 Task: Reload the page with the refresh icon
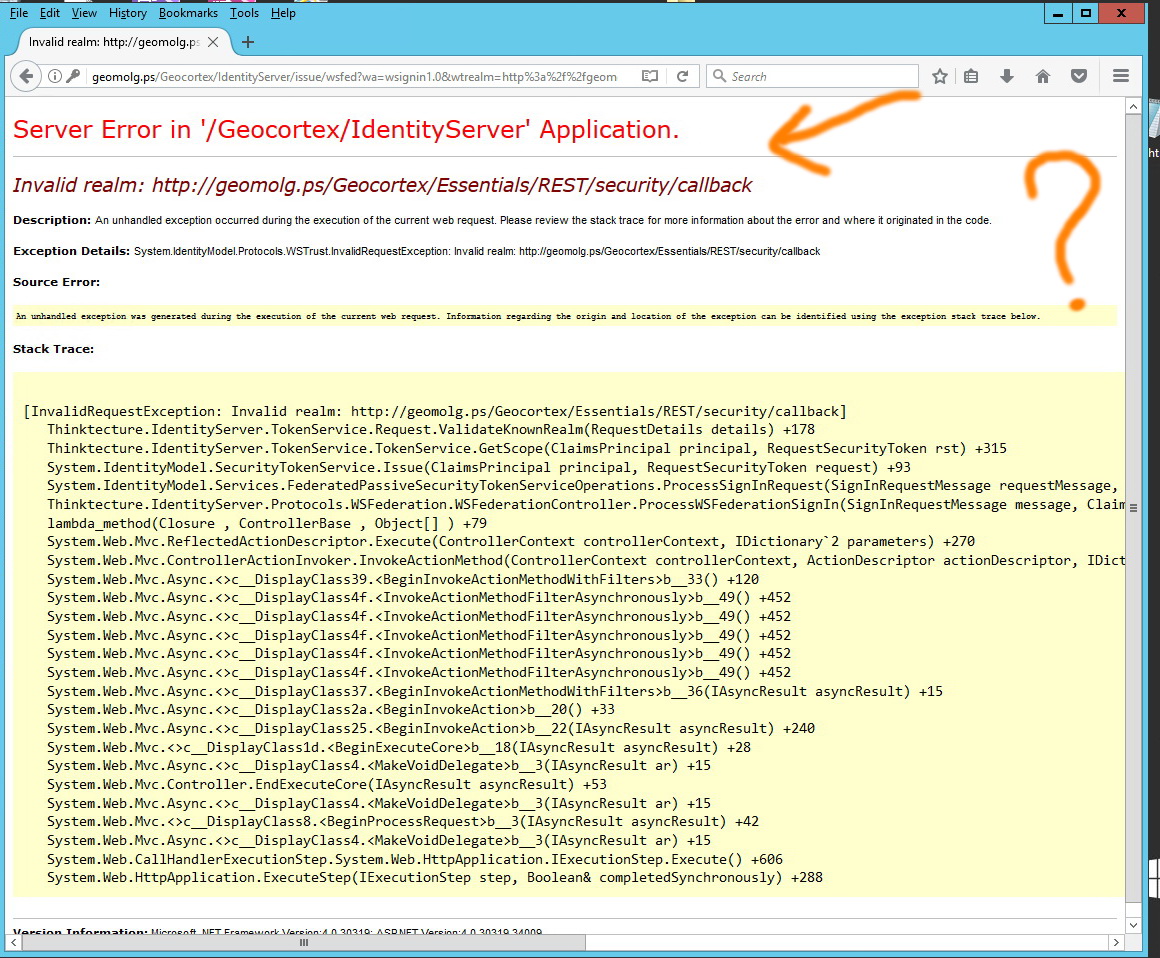coord(683,76)
